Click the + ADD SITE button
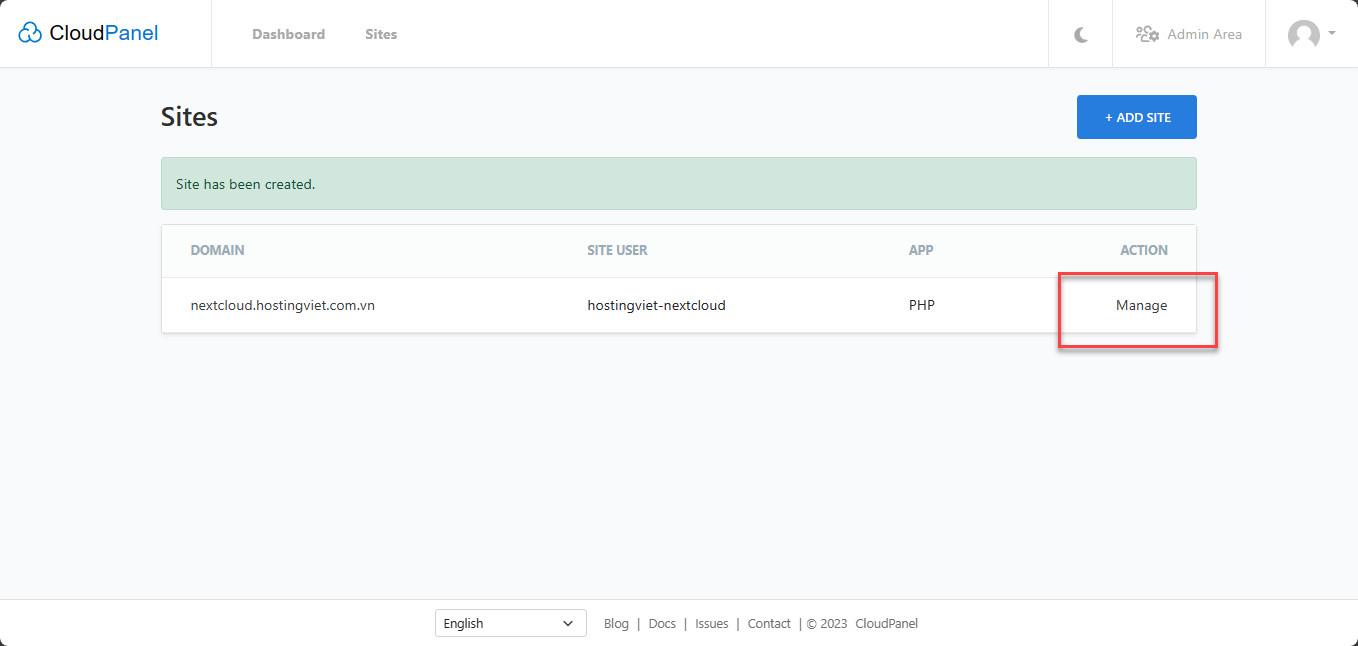The image size is (1358, 646). point(1136,116)
